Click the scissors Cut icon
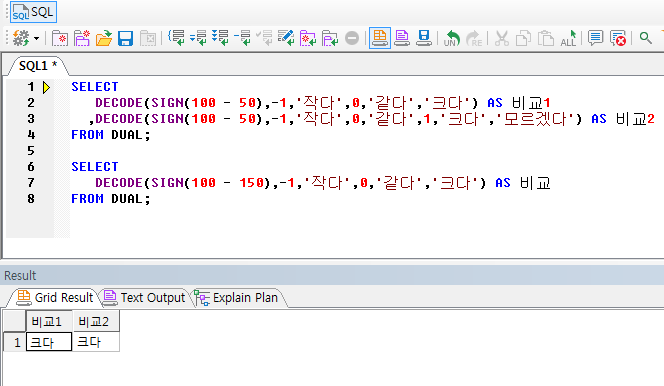This screenshot has width=664, height=386. (x=502, y=38)
